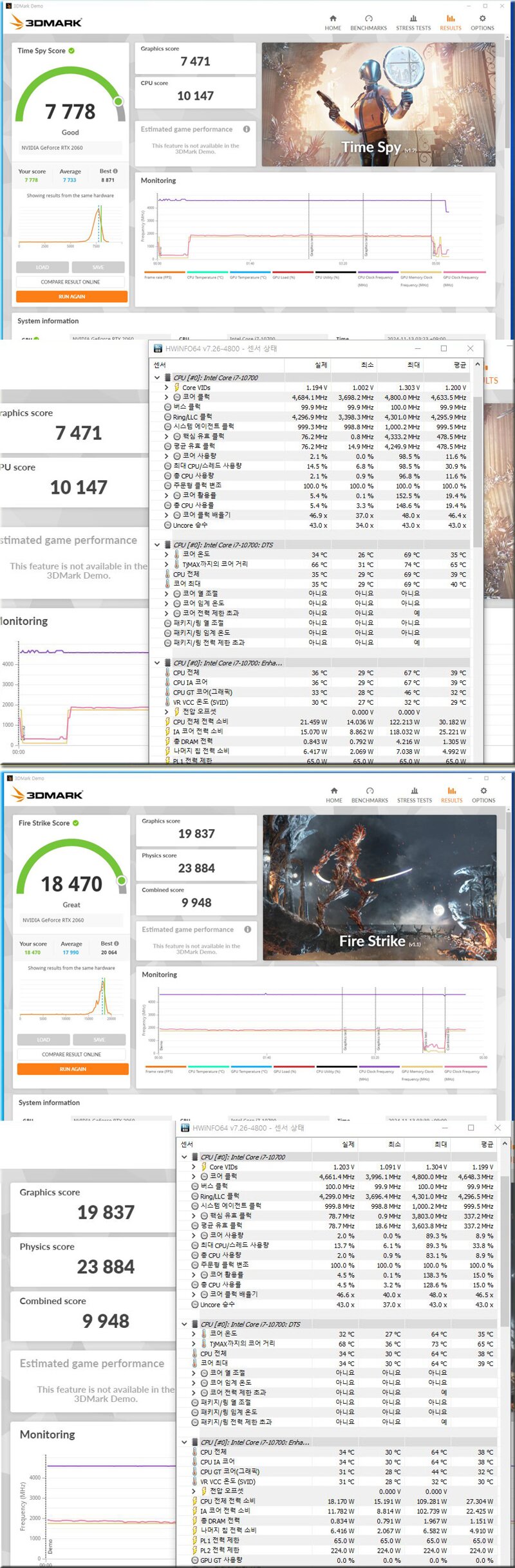Click clock icon on 버스 클럭 row showing 99.9 MHz actual
The width and height of the screenshot is (515, 1568).
tap(167, 407)
